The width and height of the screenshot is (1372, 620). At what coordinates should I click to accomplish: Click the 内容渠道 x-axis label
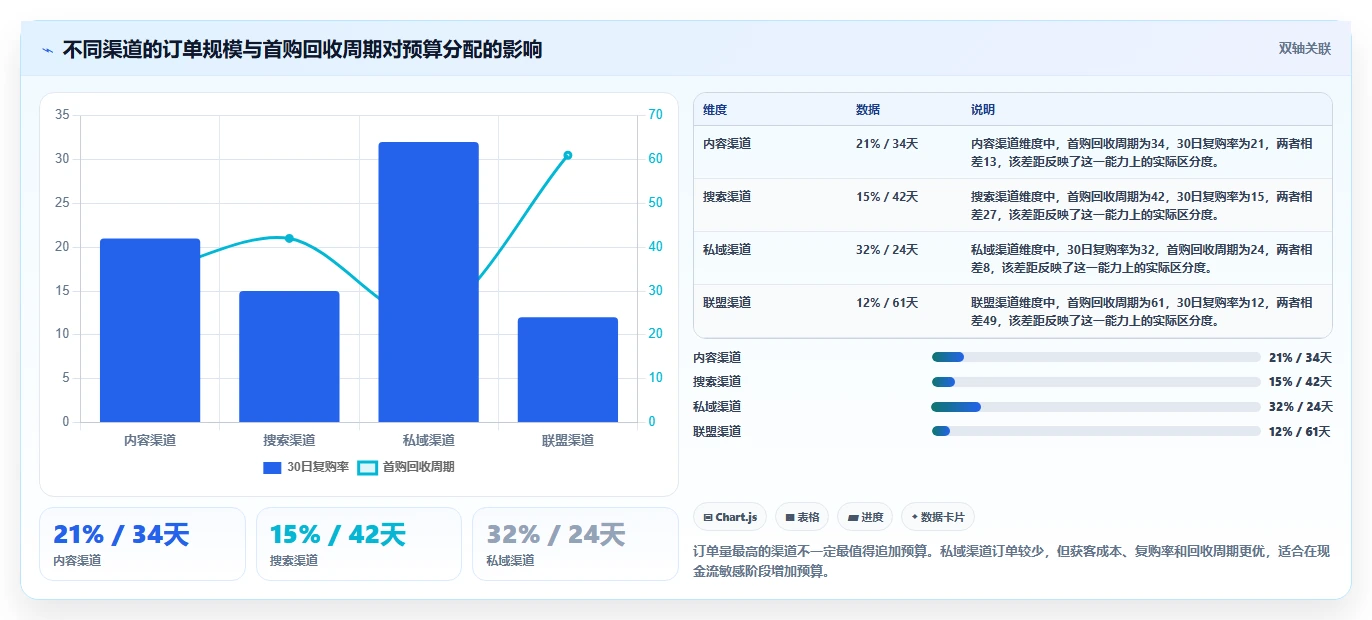150,440
